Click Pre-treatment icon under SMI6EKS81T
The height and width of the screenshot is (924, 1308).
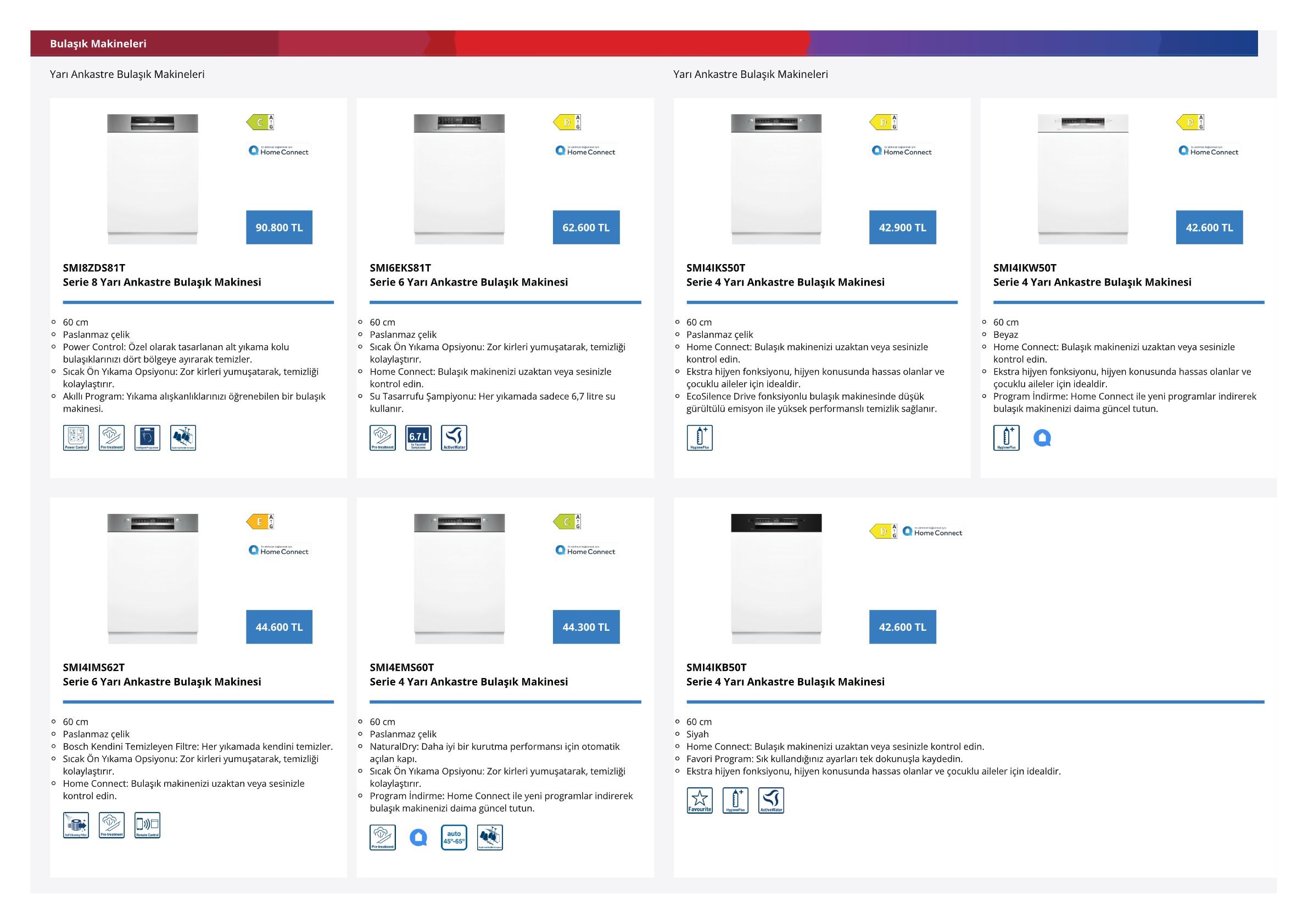383,438
